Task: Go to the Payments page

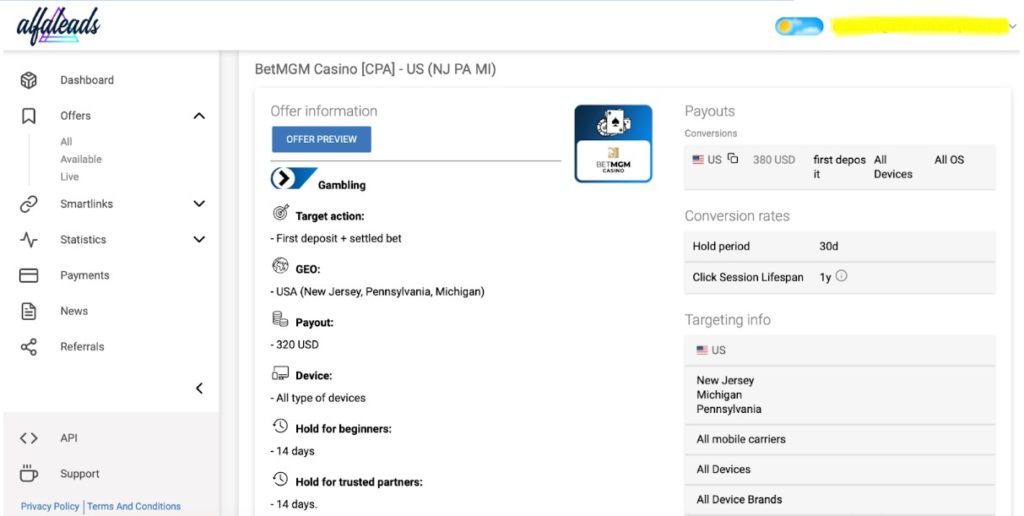Action: click(x=84, y=276)
